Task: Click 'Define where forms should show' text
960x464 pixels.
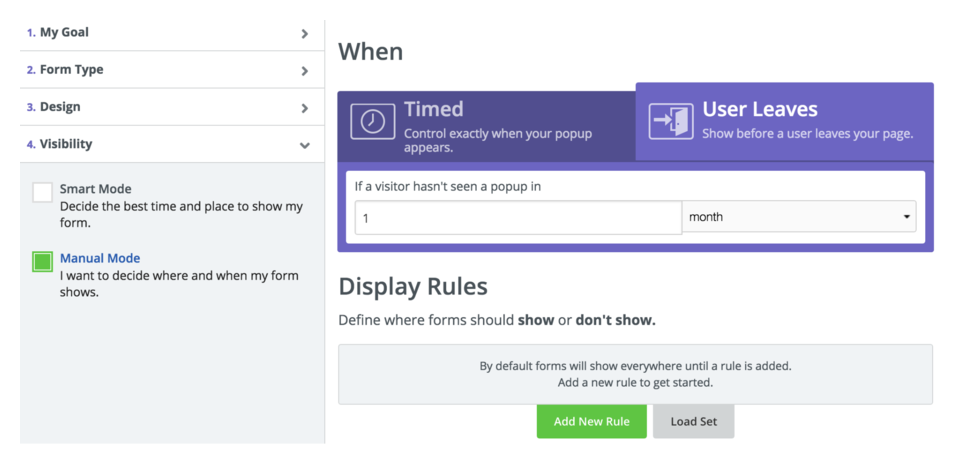Action: (497, 320)
